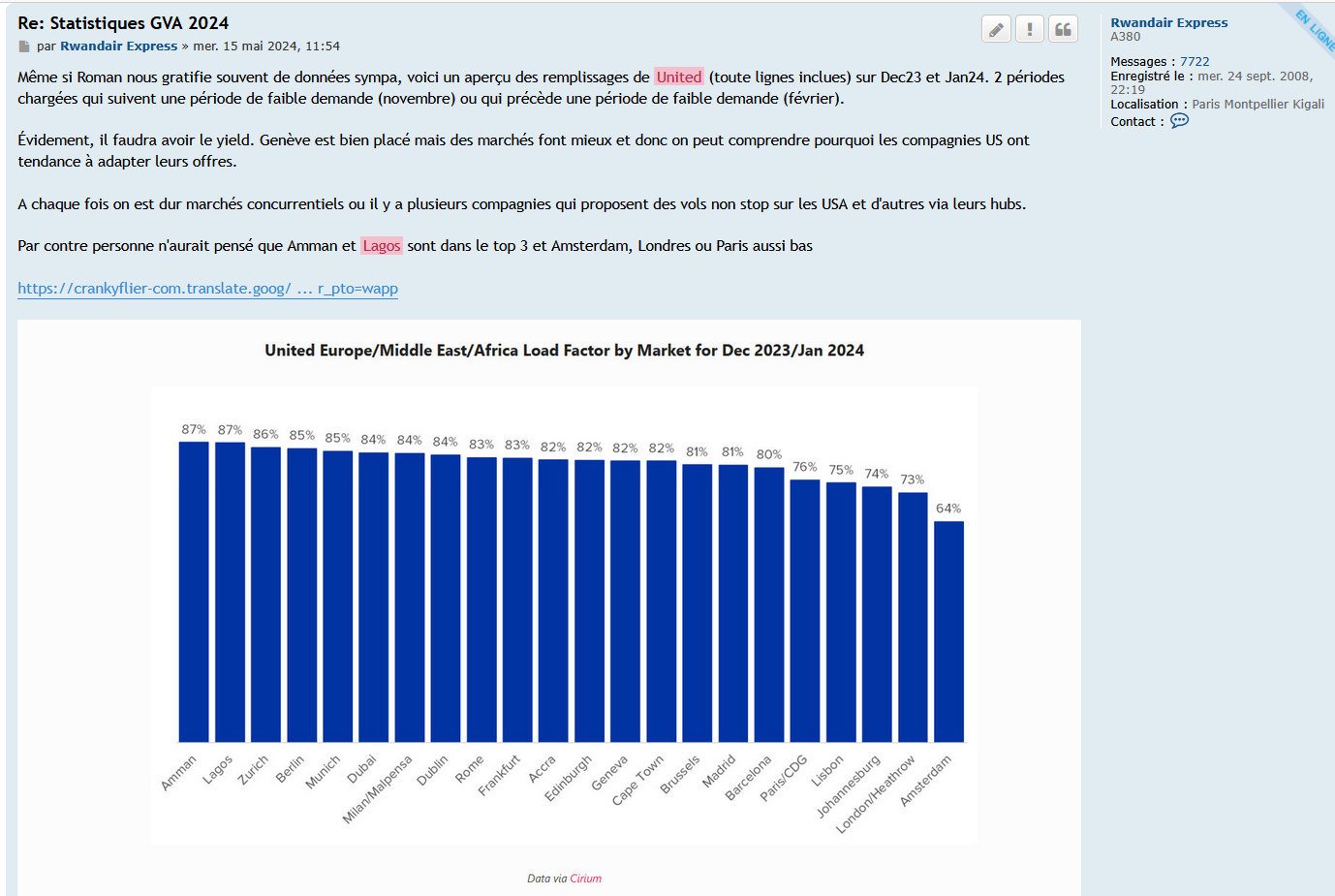
Task: Click the 'Contact :' label in sidebar
Action: click(x=1137, y=122)
